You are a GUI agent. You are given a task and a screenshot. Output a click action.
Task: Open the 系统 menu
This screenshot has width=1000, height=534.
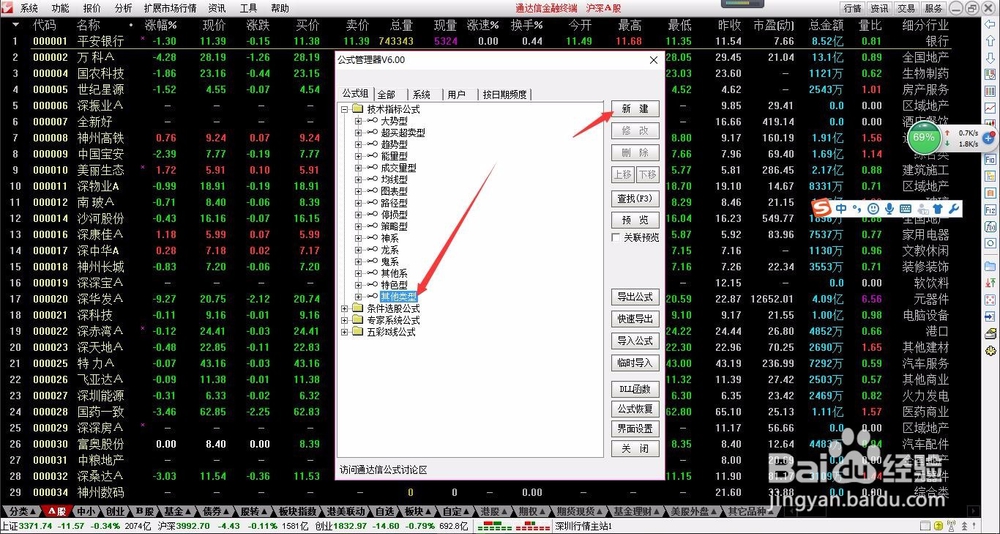28,8
